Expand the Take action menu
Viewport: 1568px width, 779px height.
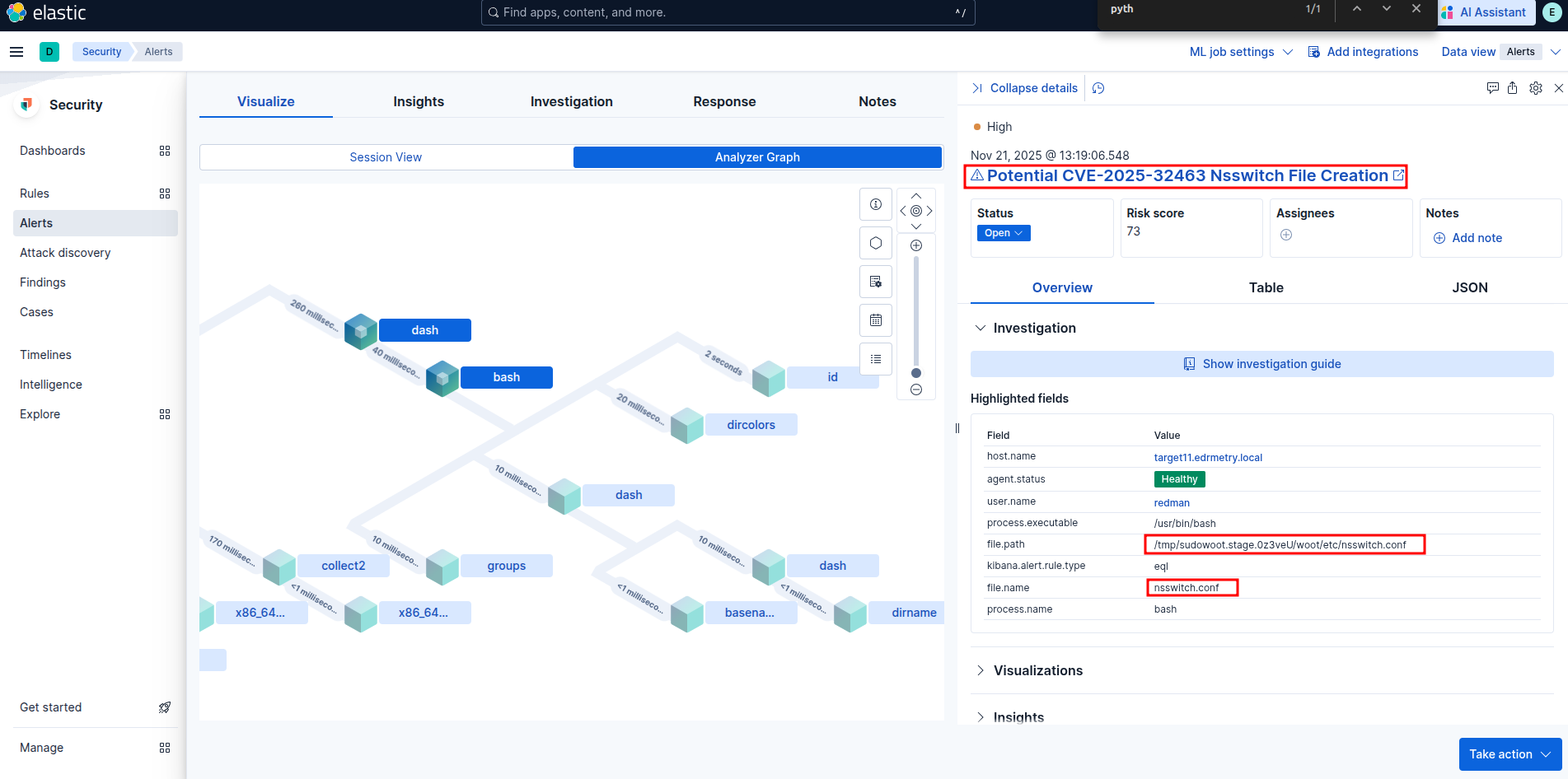click(1509, 754)
